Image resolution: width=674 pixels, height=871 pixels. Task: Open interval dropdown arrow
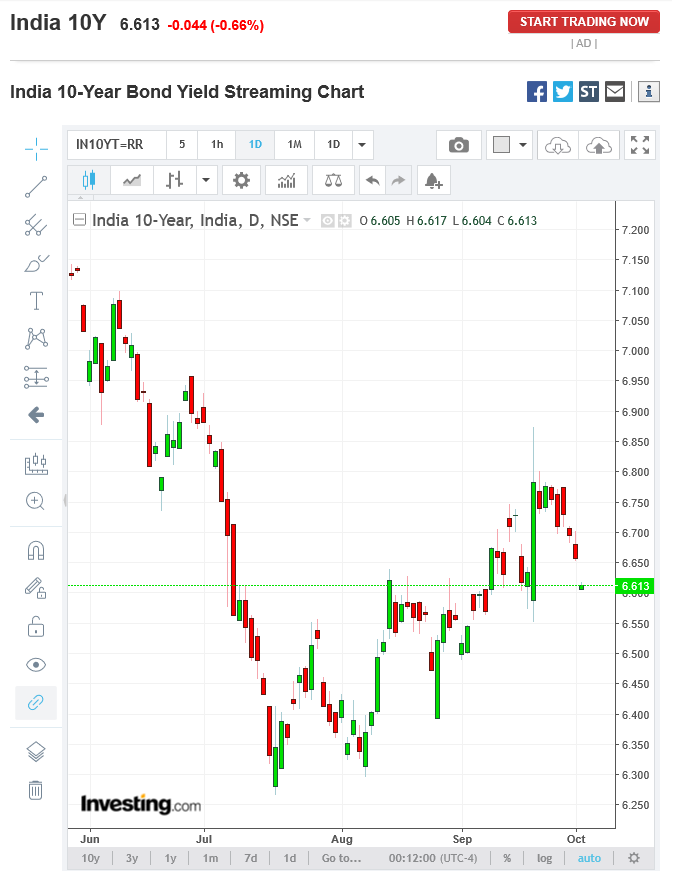pos(362,145)
